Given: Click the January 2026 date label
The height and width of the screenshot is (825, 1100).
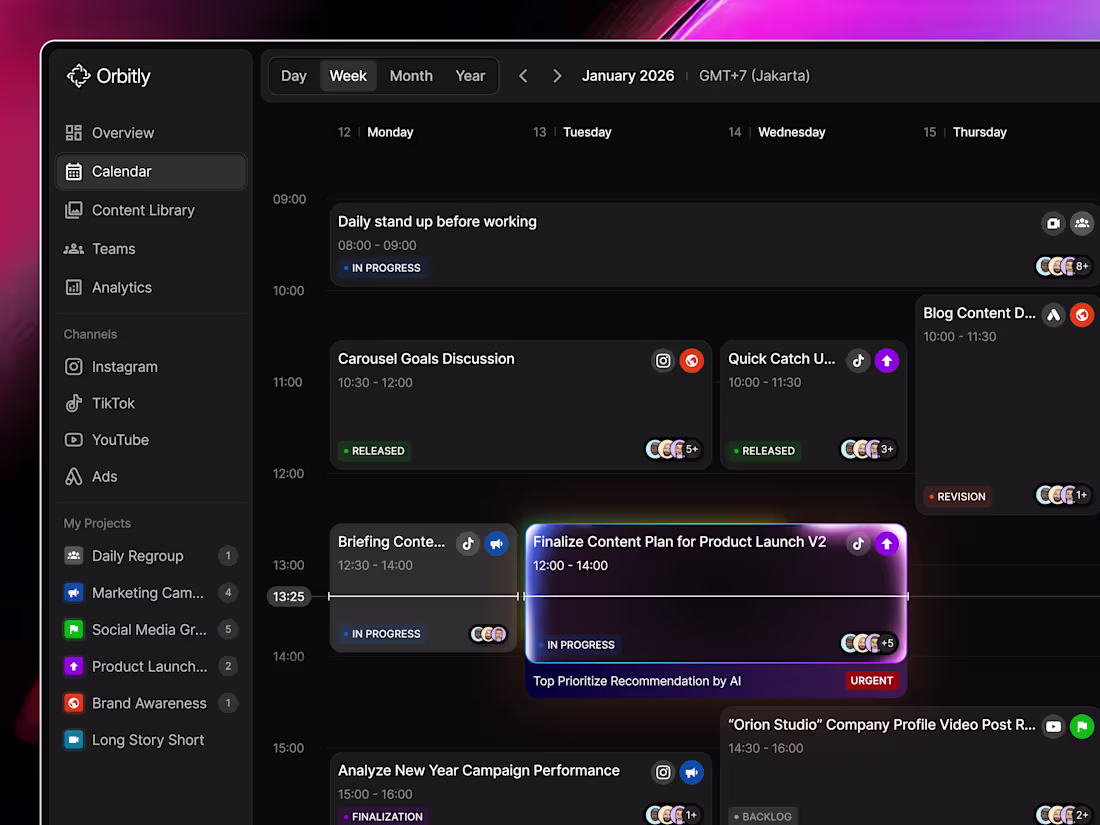Looking at the screenshot, I should (x=628, y=76).
